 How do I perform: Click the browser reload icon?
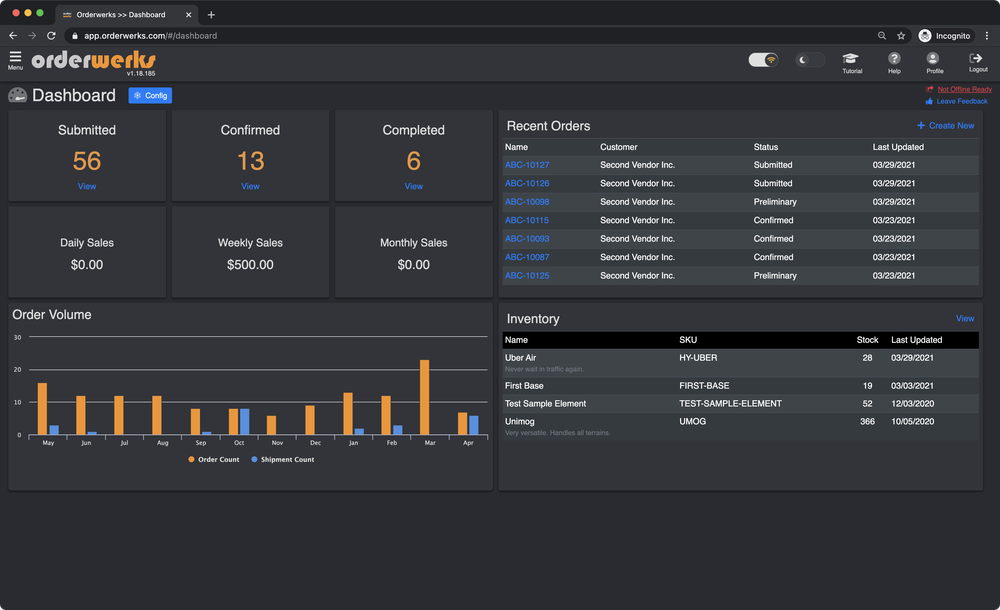click(51, 35)
